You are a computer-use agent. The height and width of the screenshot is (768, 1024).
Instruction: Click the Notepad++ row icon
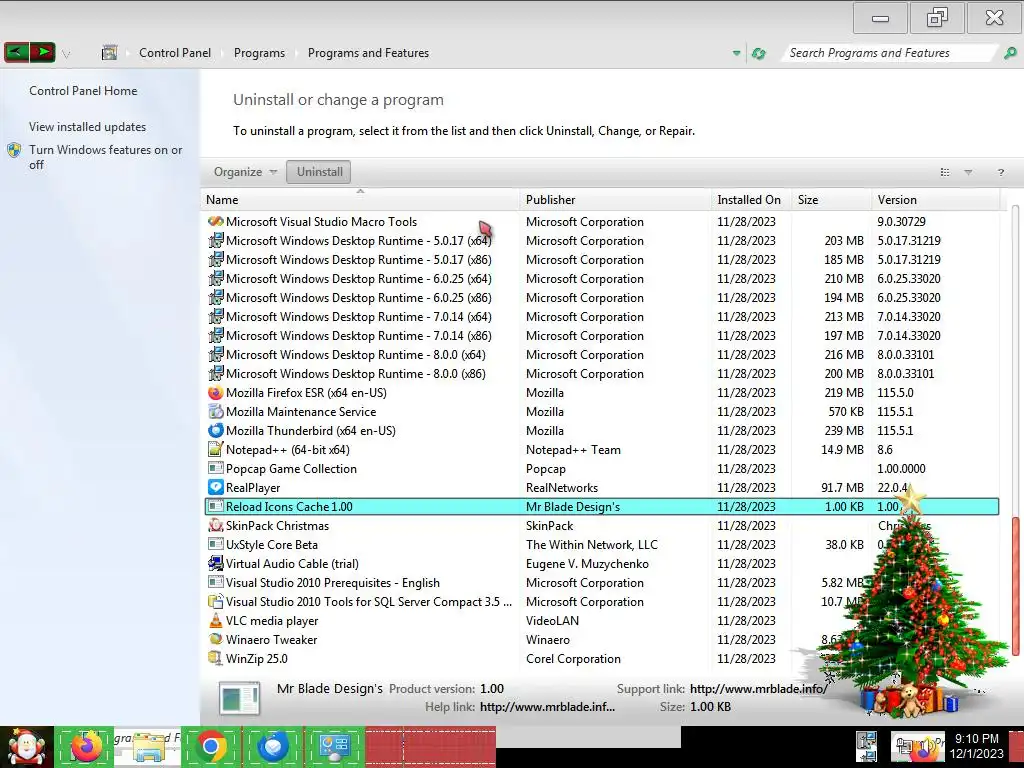(216, 449)
